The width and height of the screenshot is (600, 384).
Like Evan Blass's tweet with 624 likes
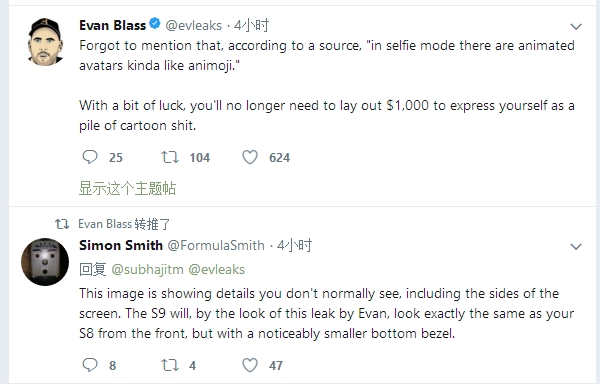point(250,157)
